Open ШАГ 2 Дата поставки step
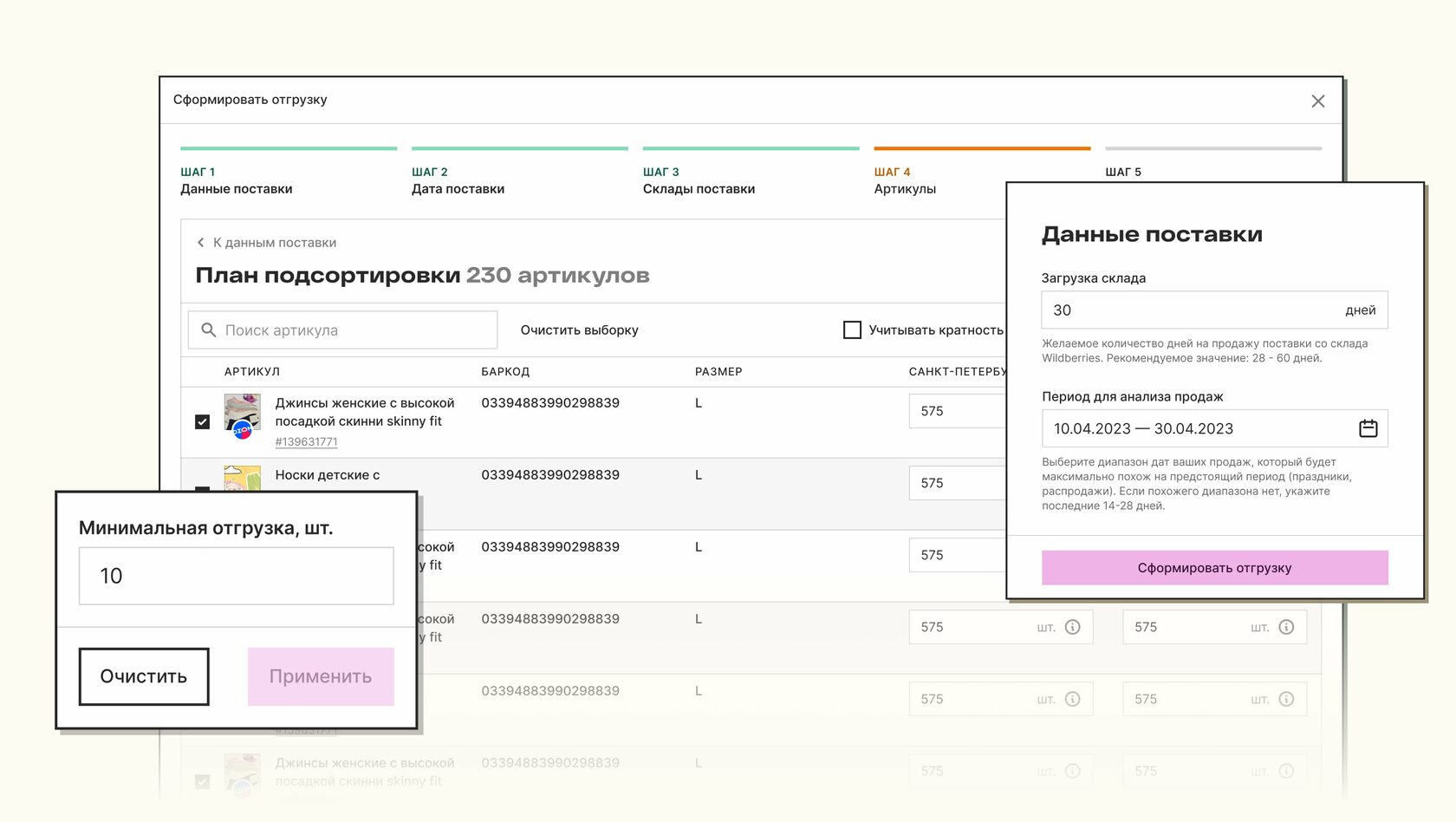This screenshot has height=822, width=1456. point(519,173)
